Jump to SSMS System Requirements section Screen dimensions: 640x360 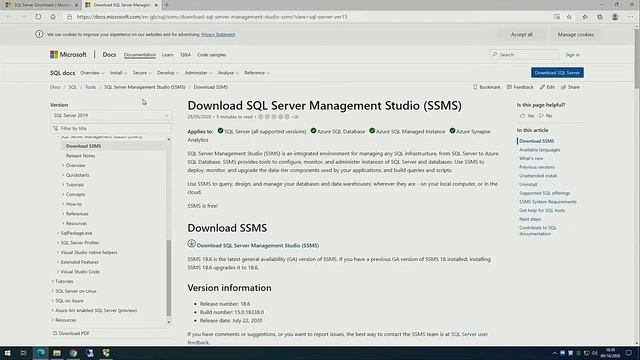(548, 202)
